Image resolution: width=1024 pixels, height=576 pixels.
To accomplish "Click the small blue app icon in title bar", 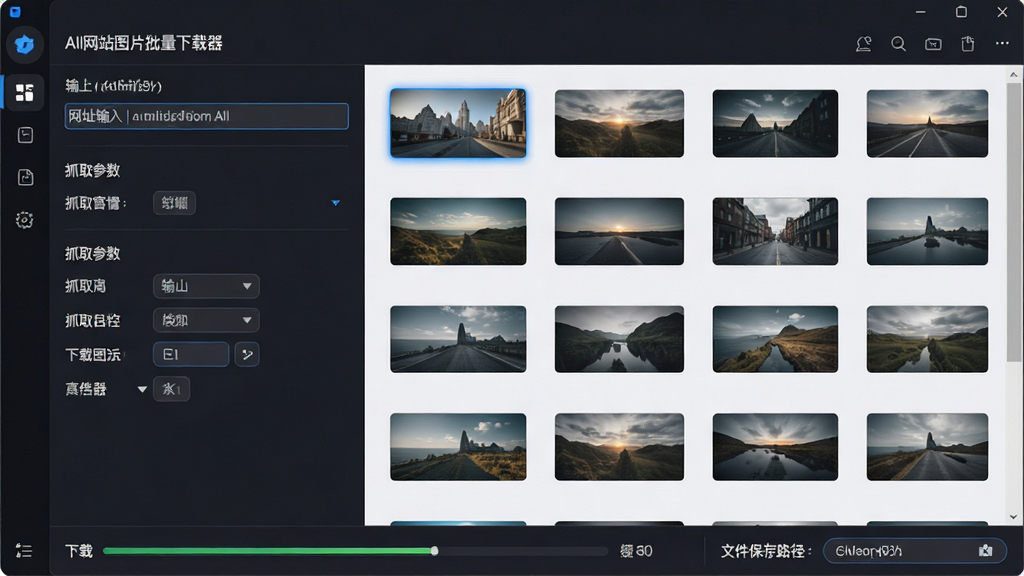I will tap(15, 12).
